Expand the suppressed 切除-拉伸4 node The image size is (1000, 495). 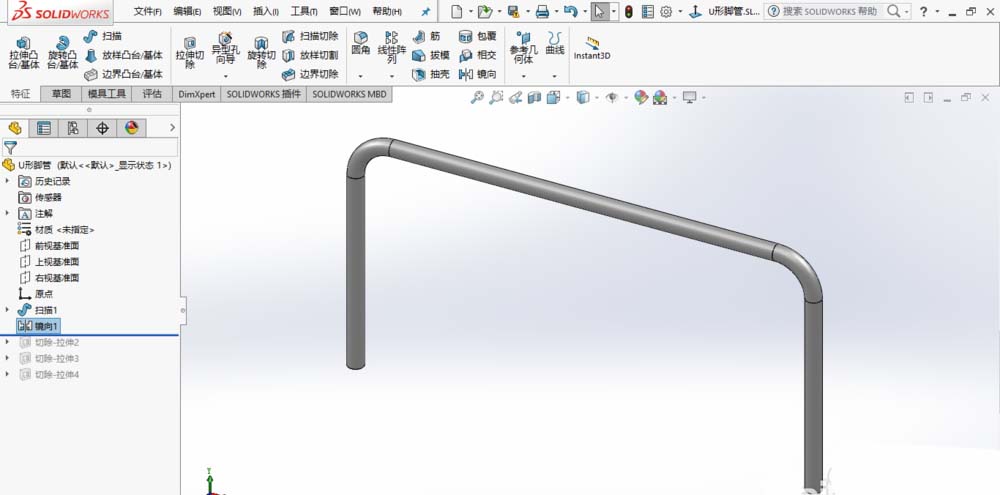8,374
